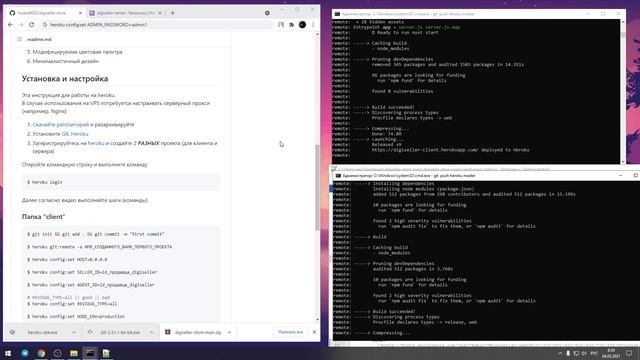Viewport: 640px width, 360px height.
Task: Open the Git link in step 2
Action: (65, 134)
